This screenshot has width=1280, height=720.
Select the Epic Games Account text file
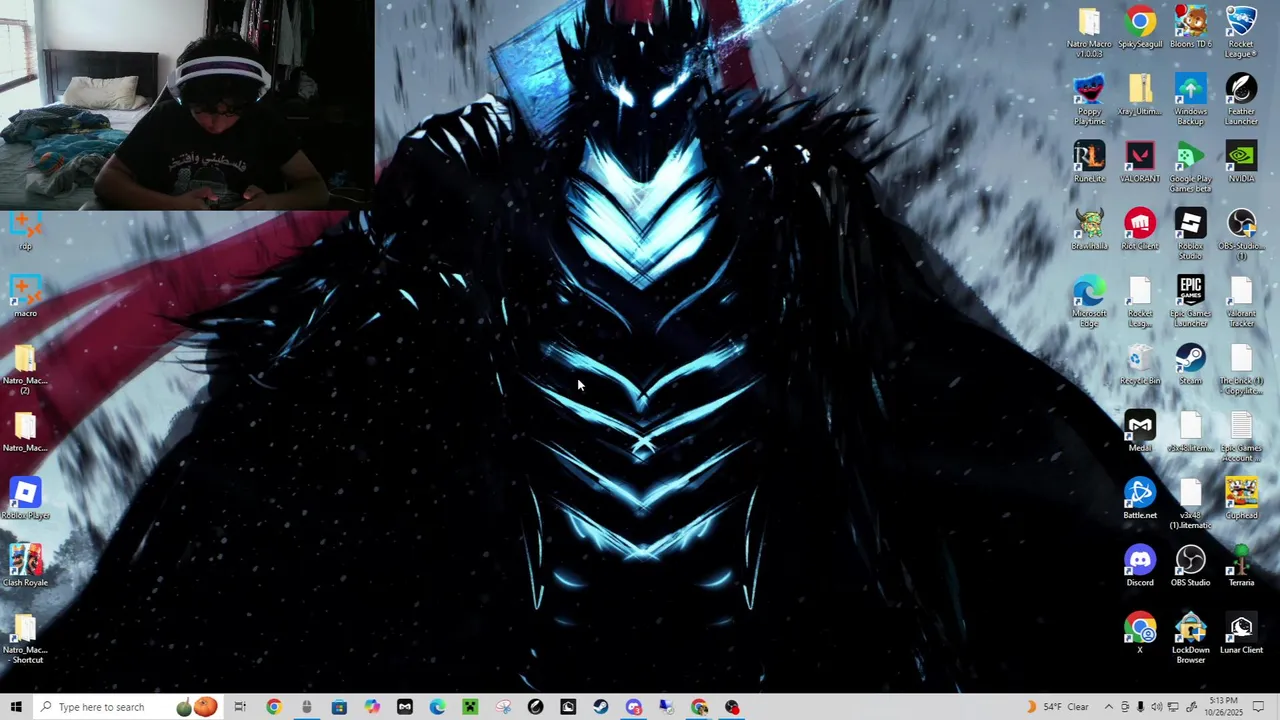[x=1241, y=436]
